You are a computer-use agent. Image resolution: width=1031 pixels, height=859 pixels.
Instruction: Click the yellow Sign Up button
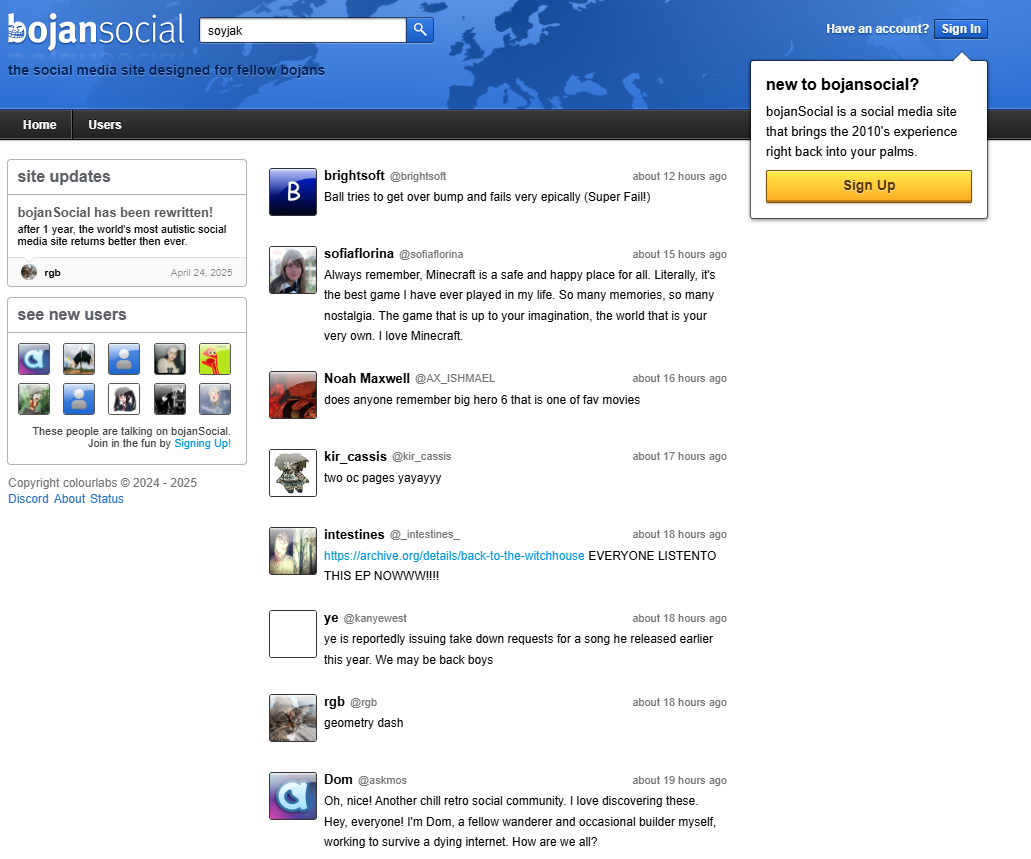click(x=868, y=186)
